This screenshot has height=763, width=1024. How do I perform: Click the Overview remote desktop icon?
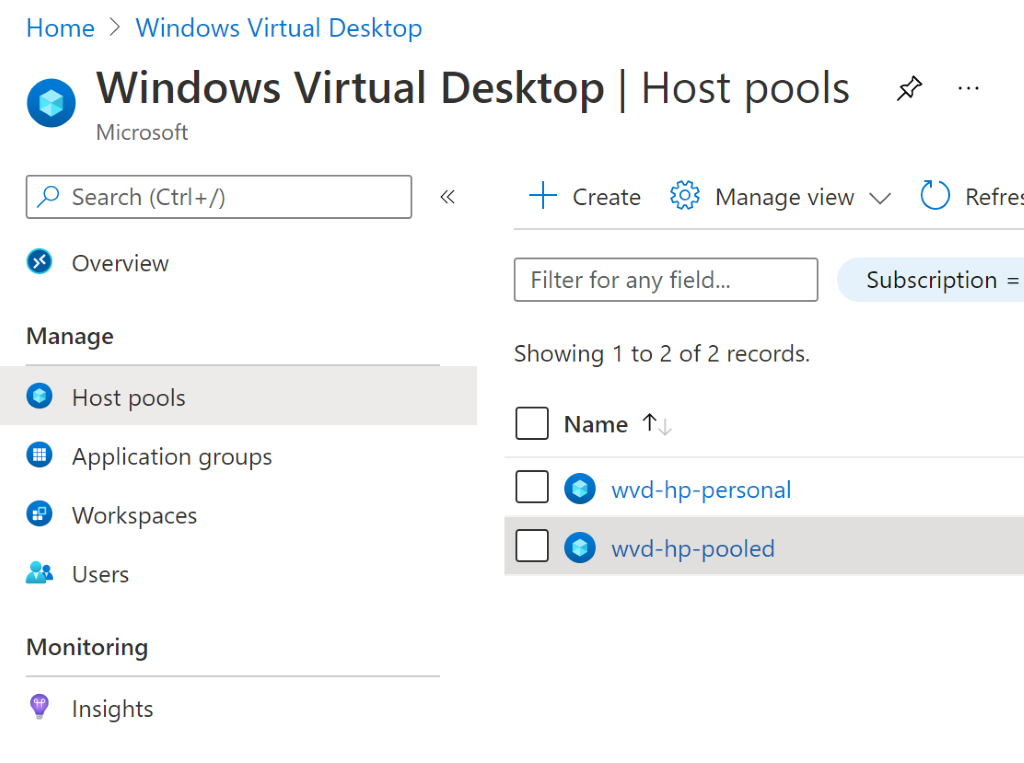coord(39,261)
